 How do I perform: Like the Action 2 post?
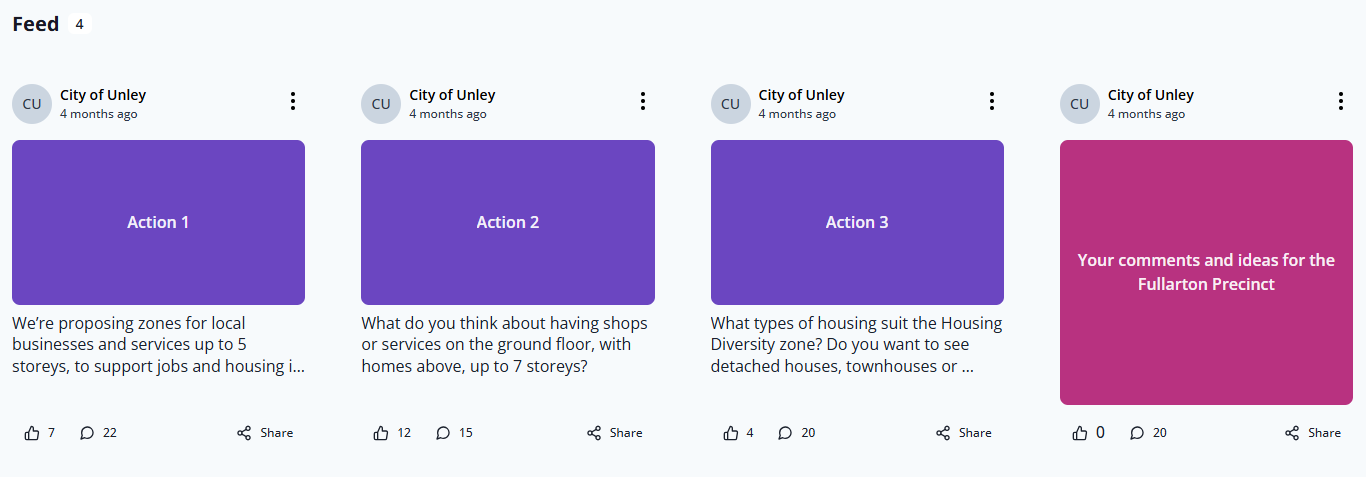(x=381, y=433)
